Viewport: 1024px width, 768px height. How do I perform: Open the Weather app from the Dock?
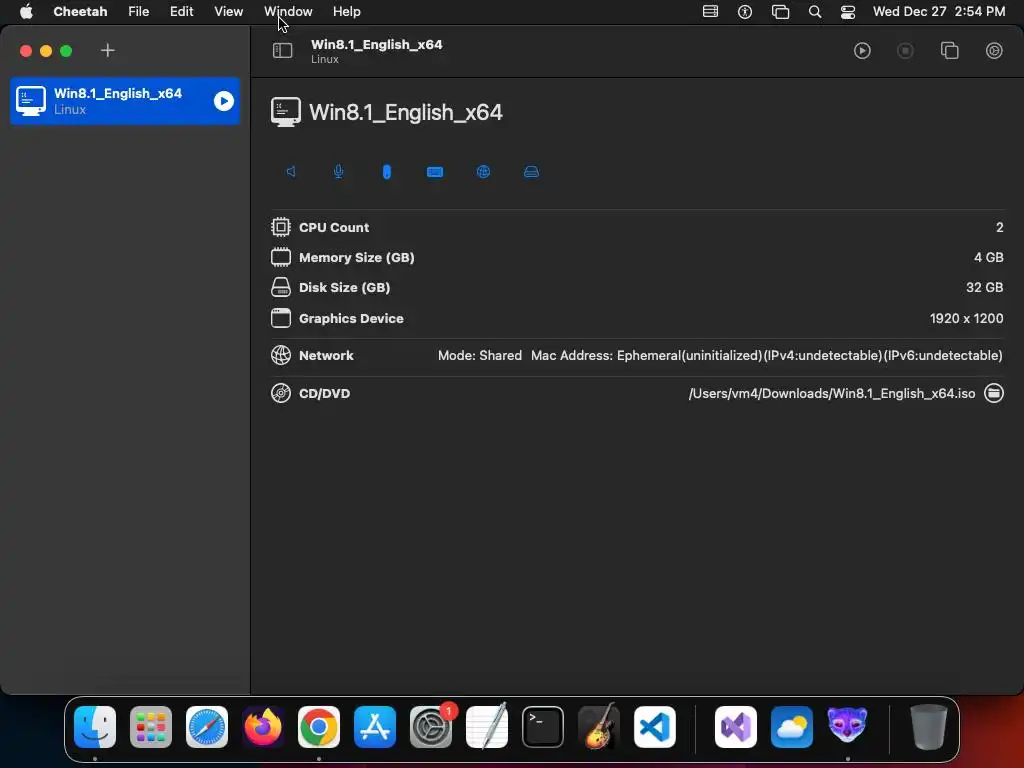[x=792, y=727]
